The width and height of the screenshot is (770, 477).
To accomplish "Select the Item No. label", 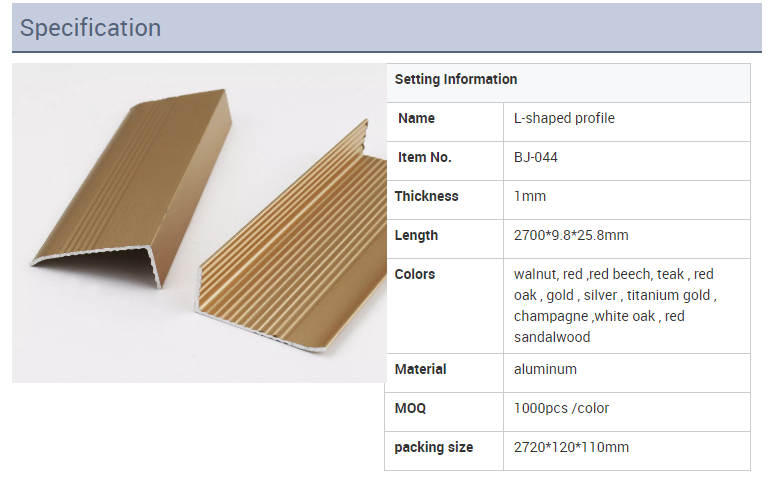I will [425, 157].
